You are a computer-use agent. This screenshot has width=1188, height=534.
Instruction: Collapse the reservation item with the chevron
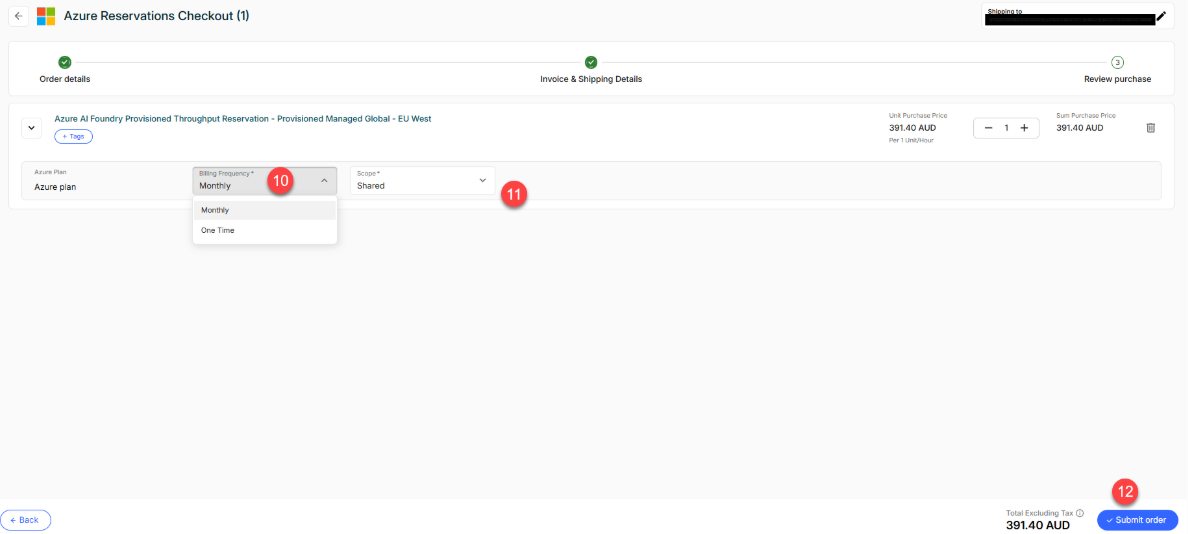[x=31, y=128]
